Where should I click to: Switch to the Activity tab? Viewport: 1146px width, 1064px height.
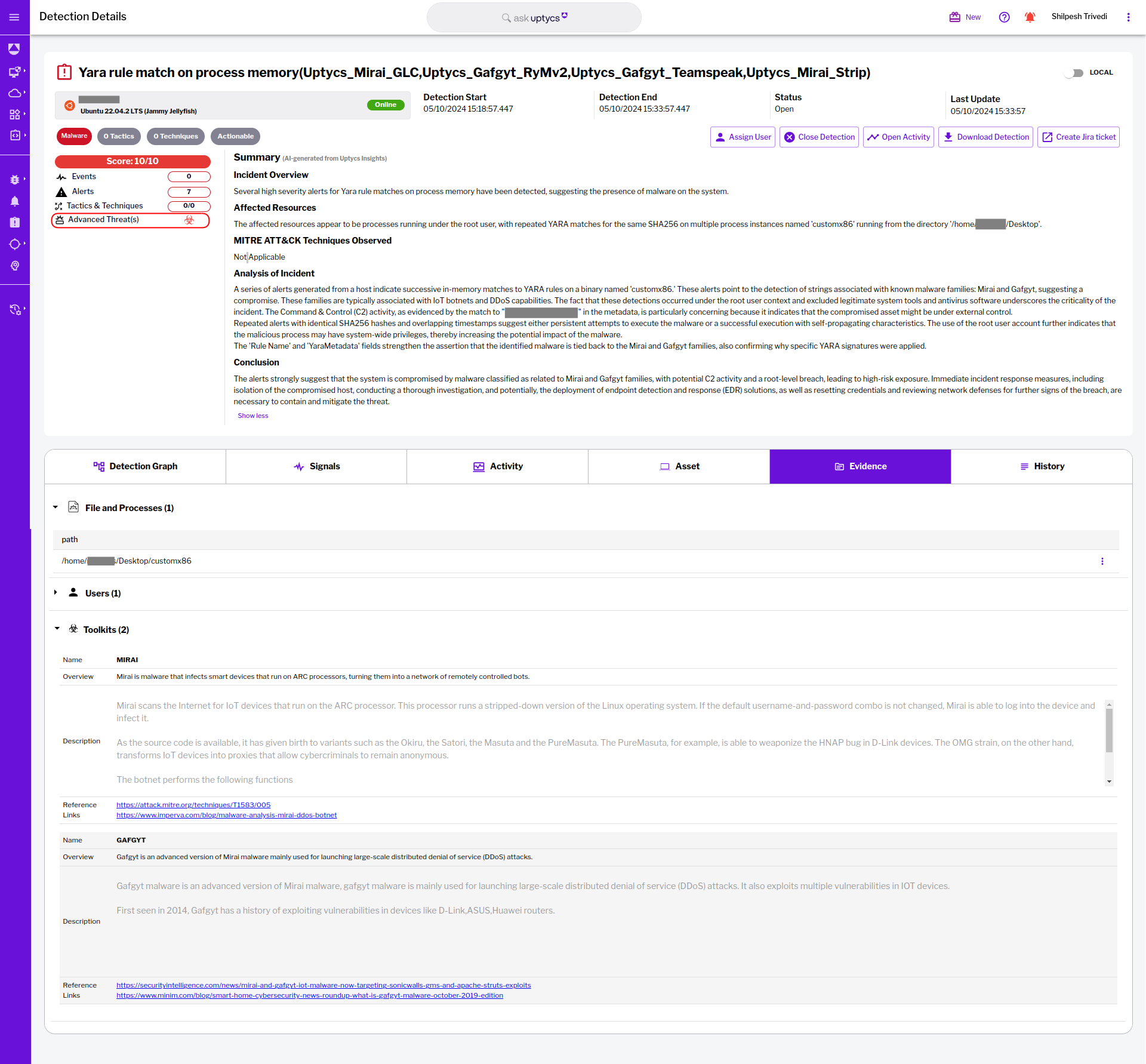498,466
